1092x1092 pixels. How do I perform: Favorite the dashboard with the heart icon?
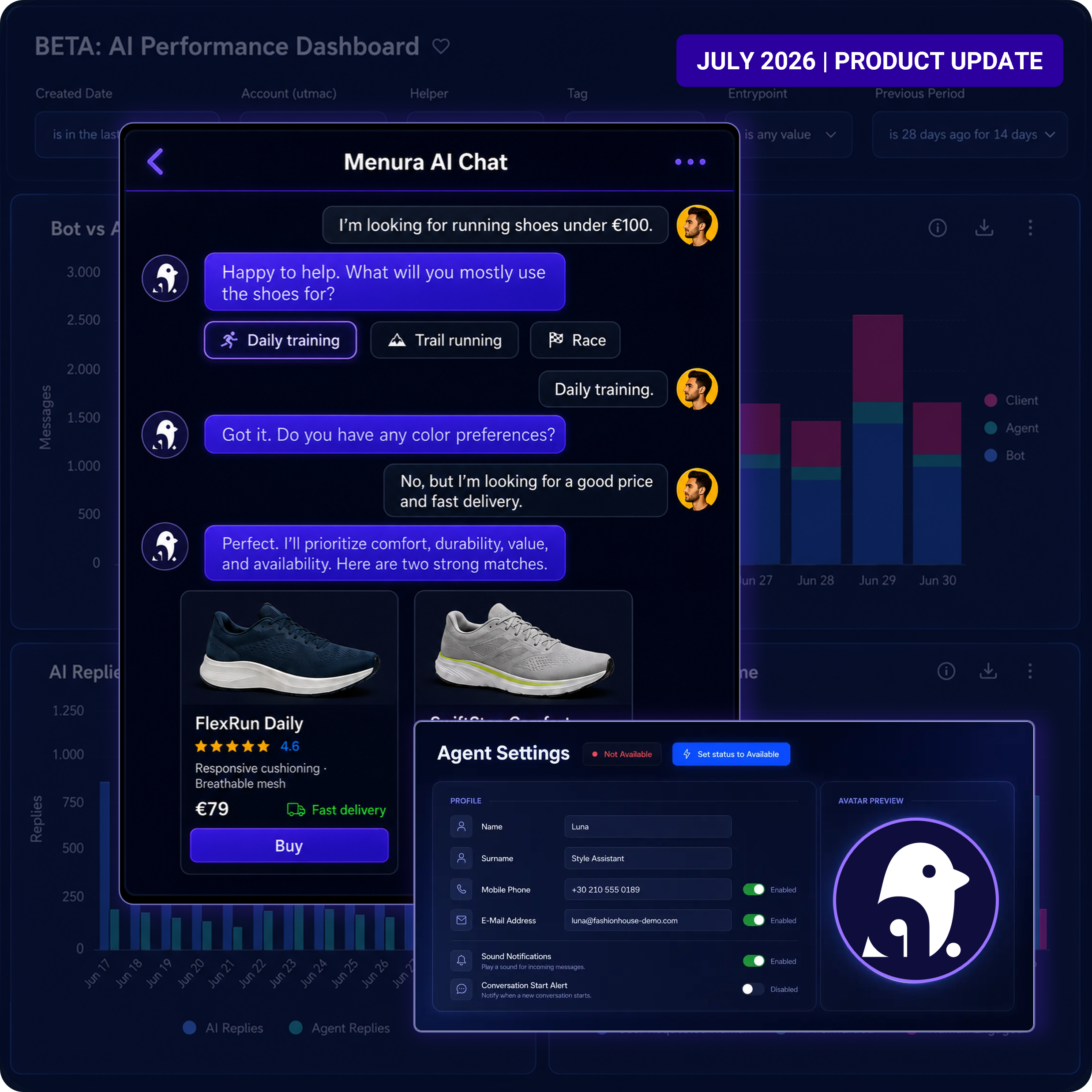pos(441,46)
